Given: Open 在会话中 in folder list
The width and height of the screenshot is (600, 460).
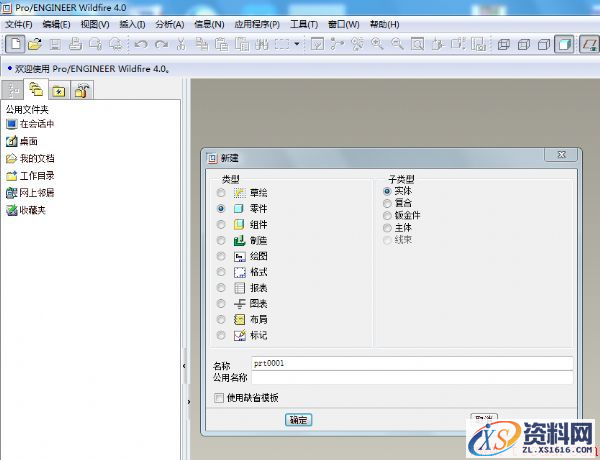Looking at the screenshot, I should pyautogui.click(x=30, y=124).
